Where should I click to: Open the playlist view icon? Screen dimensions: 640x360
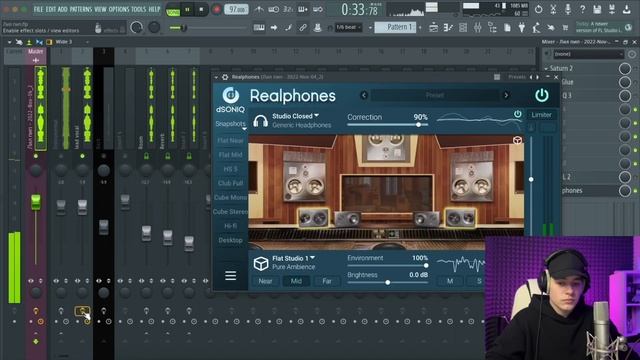(x=433, y=27)
